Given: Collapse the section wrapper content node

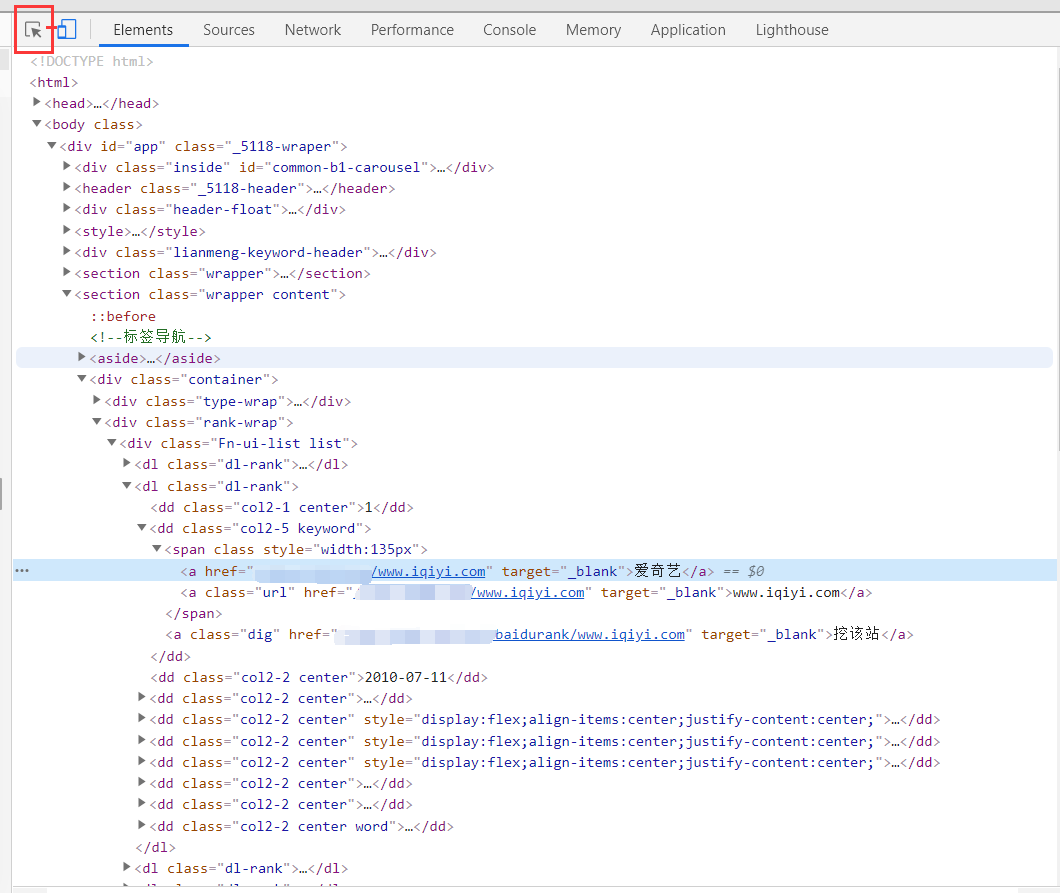Looking at the screenshot, I should 67,293.
